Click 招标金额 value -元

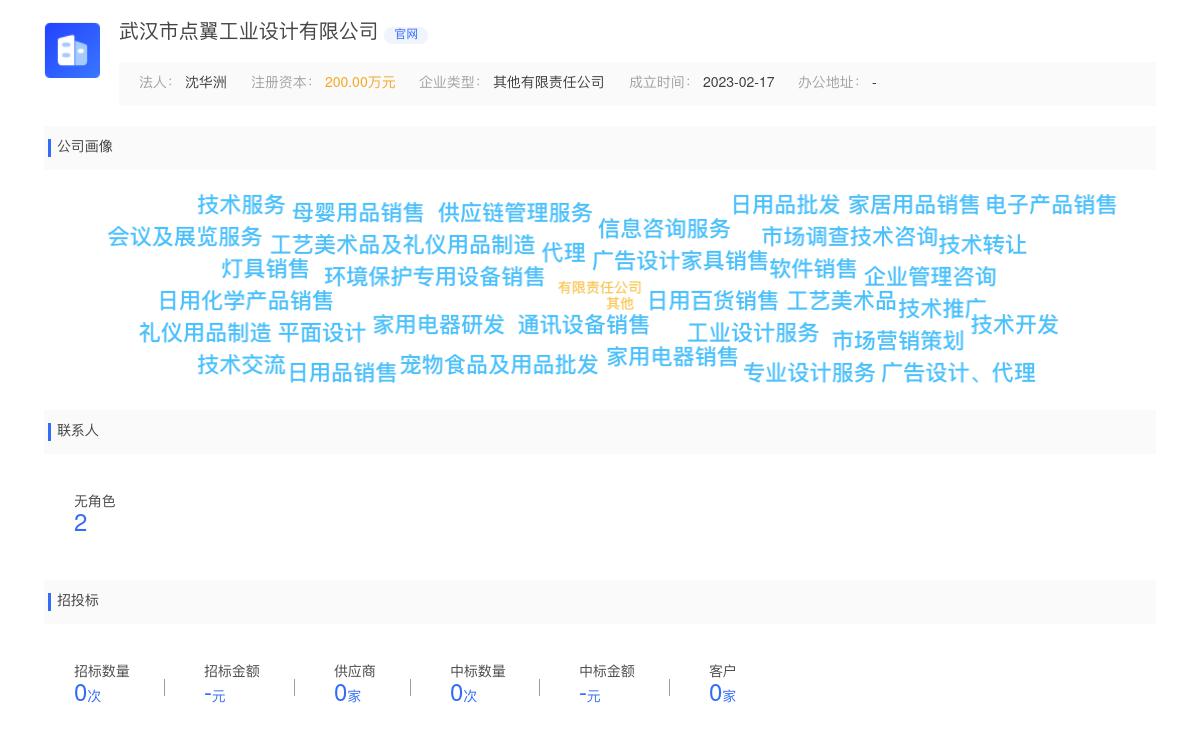[x=215, y=694]
